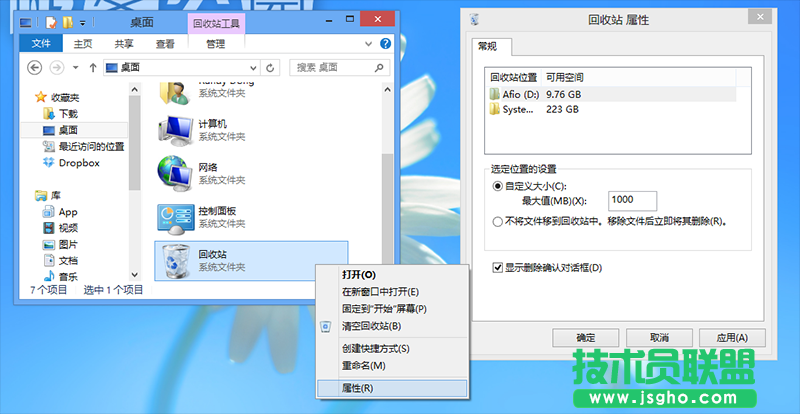Viewport: 800px width, 414px height.
Task: Select the 网络 network globe icon
Action: pyautogui.click(x=175, y=174)
